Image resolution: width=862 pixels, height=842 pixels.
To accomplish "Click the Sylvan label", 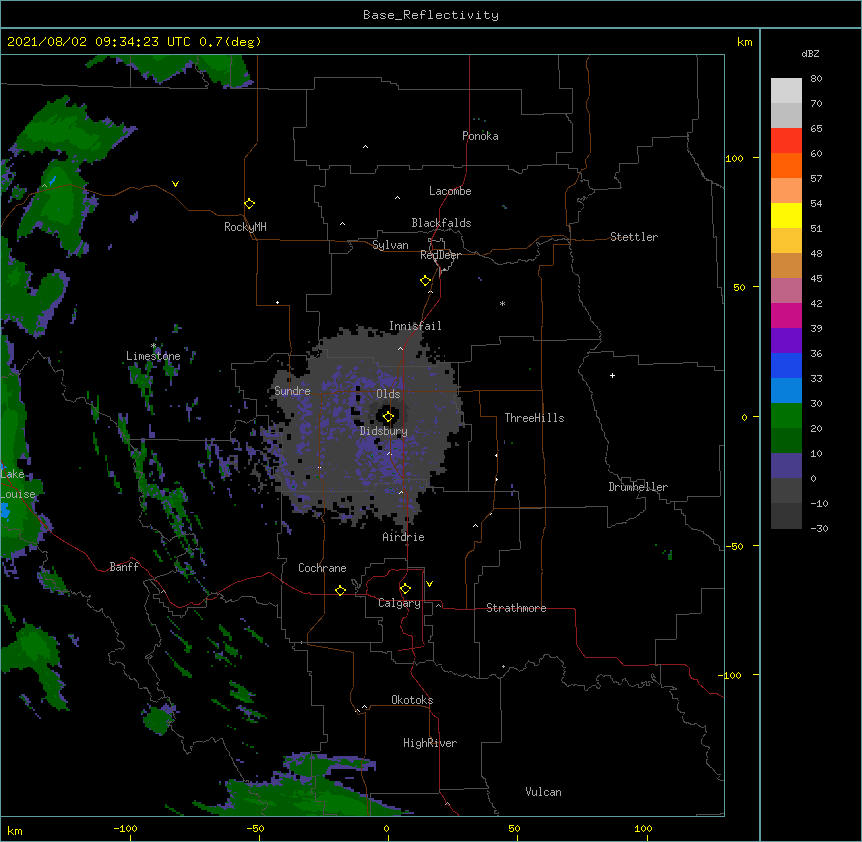I will pyautogui.click(x=390, y=245).
